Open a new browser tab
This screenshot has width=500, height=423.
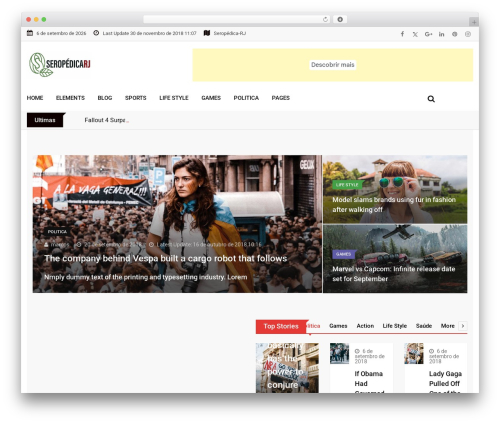pyautogui.click(x=474, y=22)
